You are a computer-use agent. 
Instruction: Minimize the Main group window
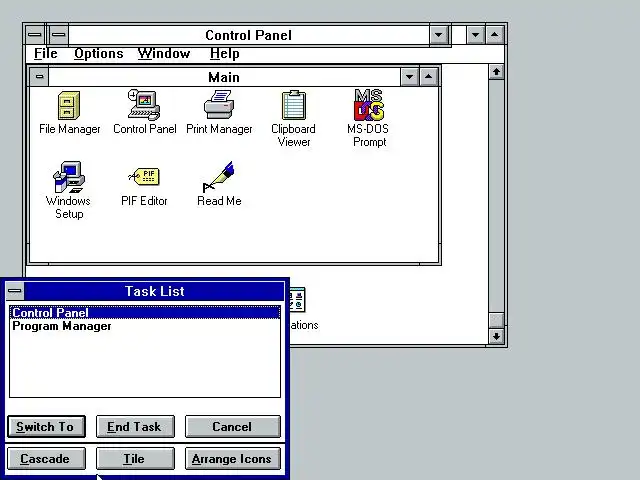[410, 77]
